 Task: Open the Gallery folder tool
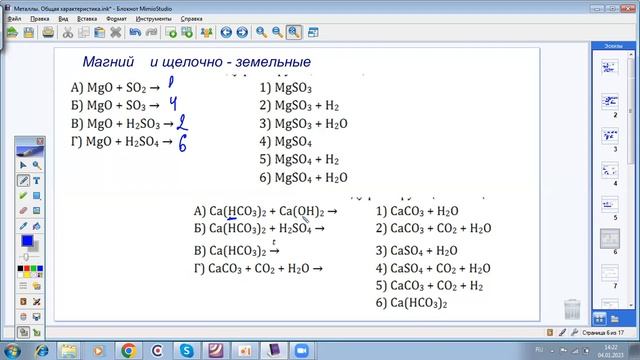click(37, 286)
